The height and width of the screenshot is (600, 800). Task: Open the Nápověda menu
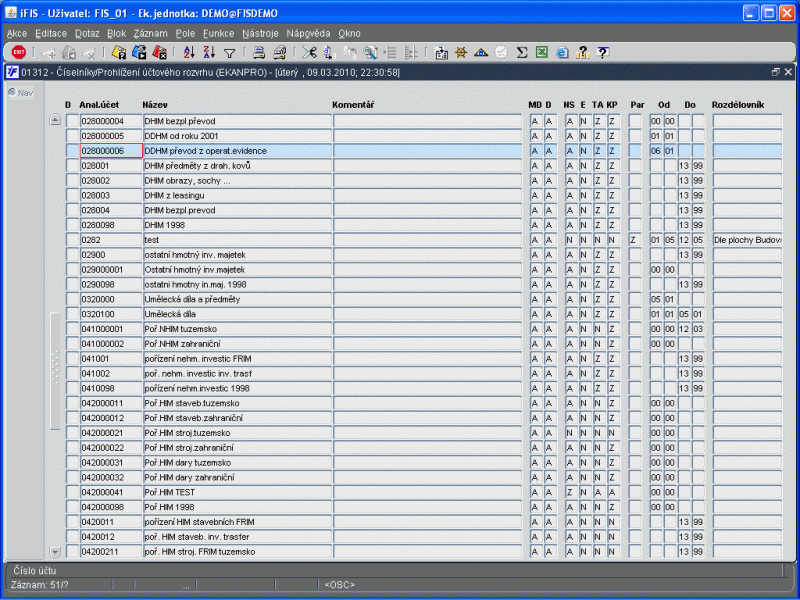point(308,33)
